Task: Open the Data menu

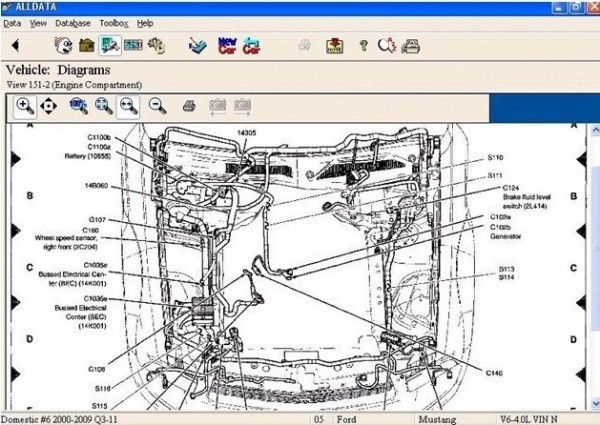Action: (12, 22)
